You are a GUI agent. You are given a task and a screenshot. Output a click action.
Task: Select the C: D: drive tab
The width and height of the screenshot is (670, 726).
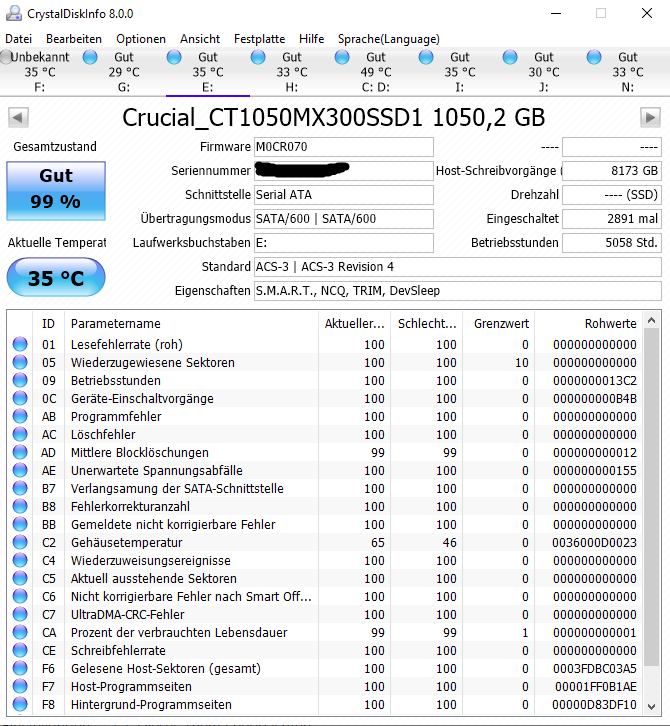click(376, 72)
